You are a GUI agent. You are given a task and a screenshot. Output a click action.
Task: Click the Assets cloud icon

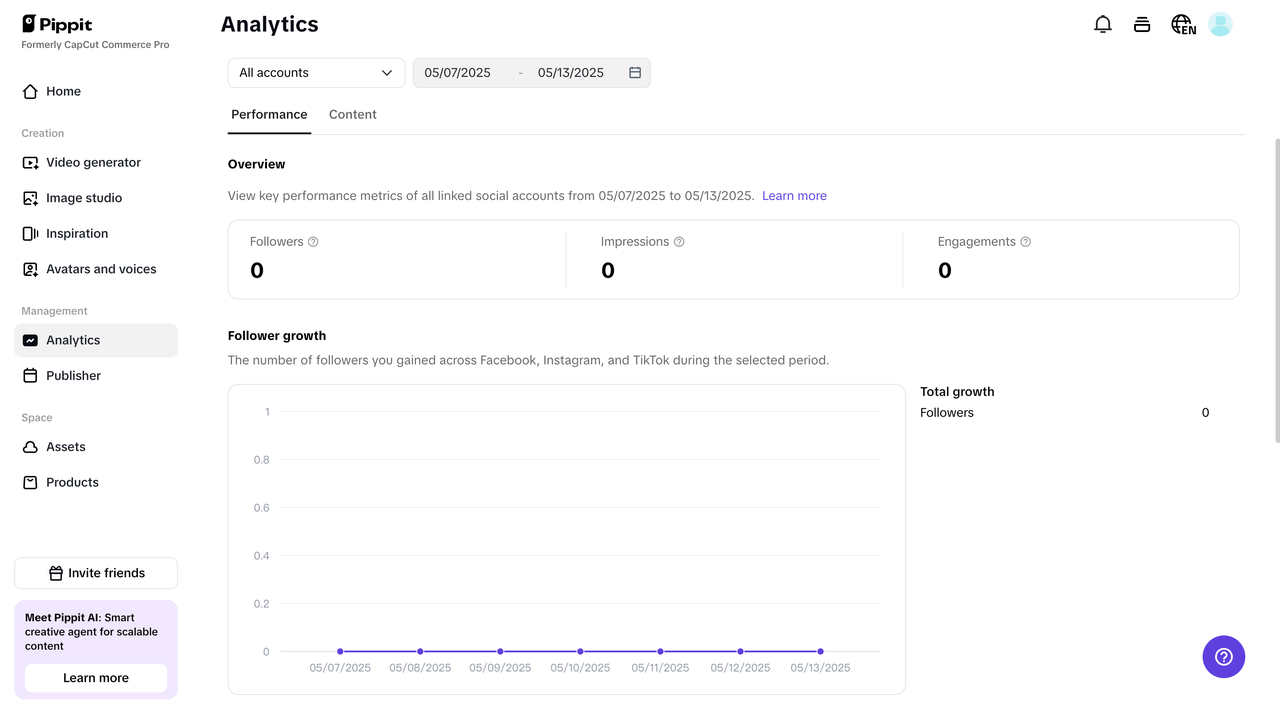pos(31,447)
